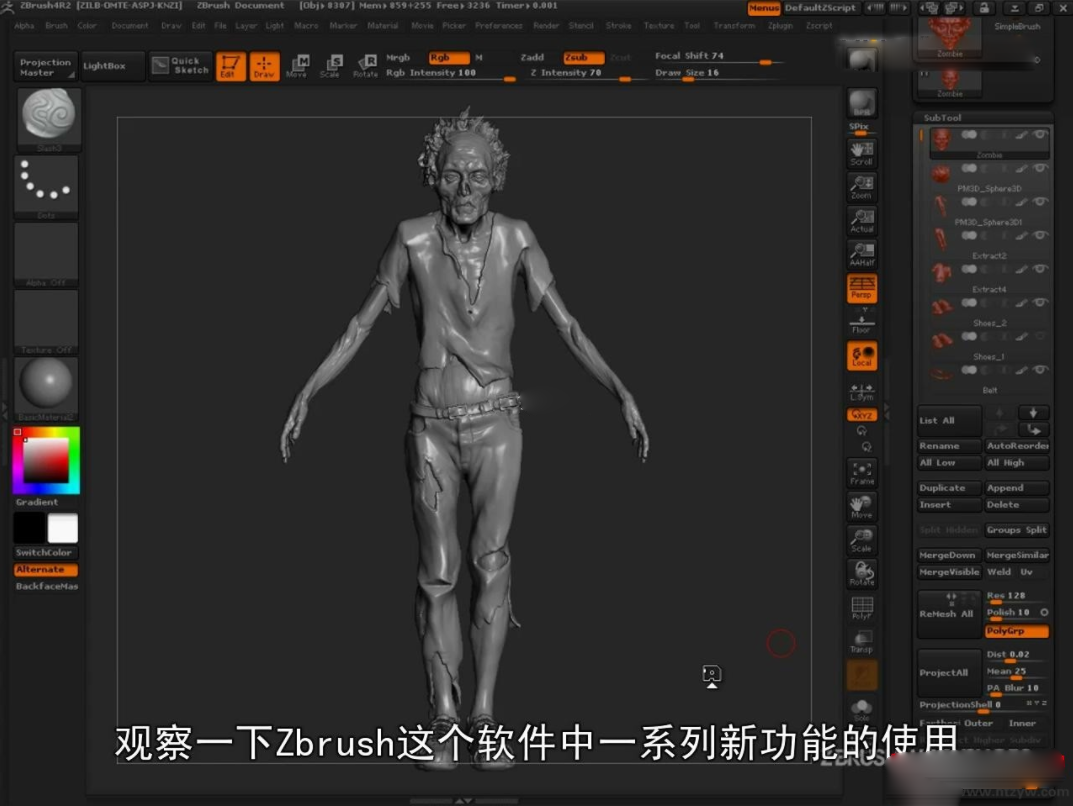Click the Frame view icon
1073x806 pixels.
pos(861,473)
